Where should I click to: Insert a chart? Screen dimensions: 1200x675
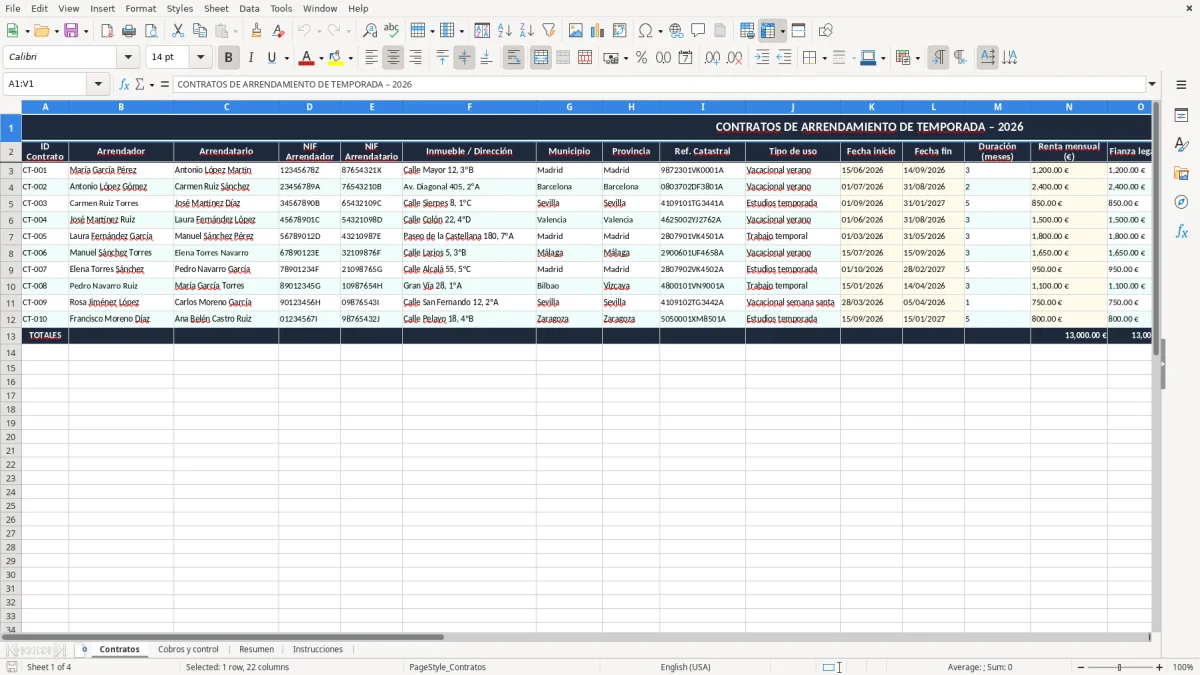[598, 31]
